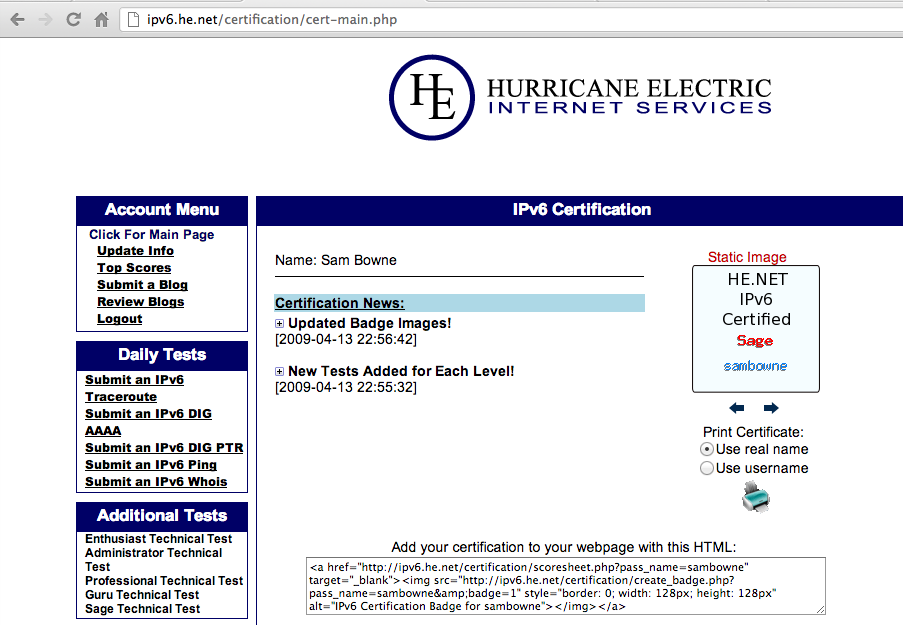Click the sambowne username on the badge

pyautogui.click(x=755, y=366)
